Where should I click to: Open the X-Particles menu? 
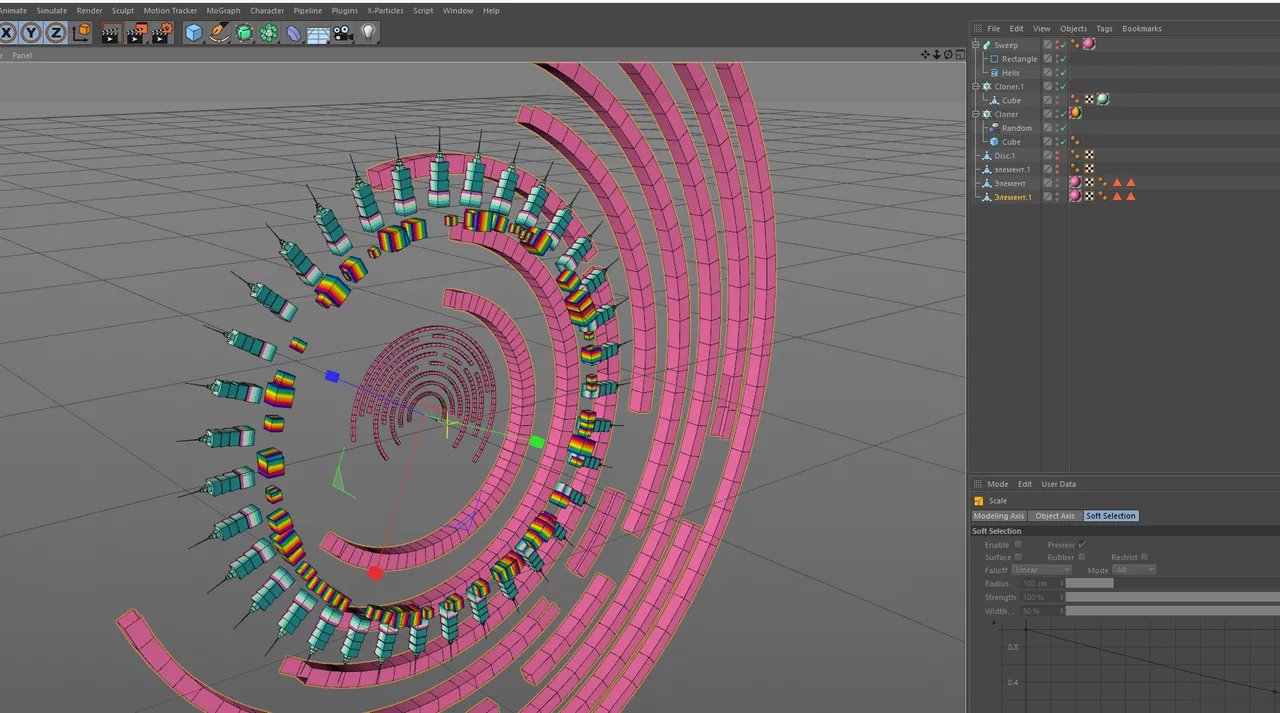point(385,10)
